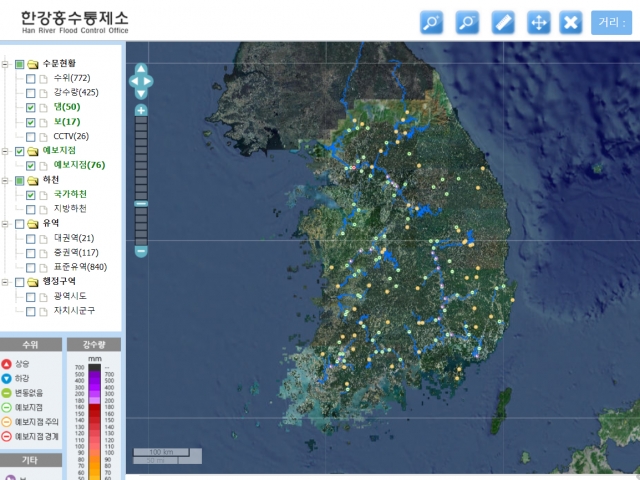Viewport: 640px width, 480px height.
Task: Click the 유역 folder icon
Action: coord(33,224)
